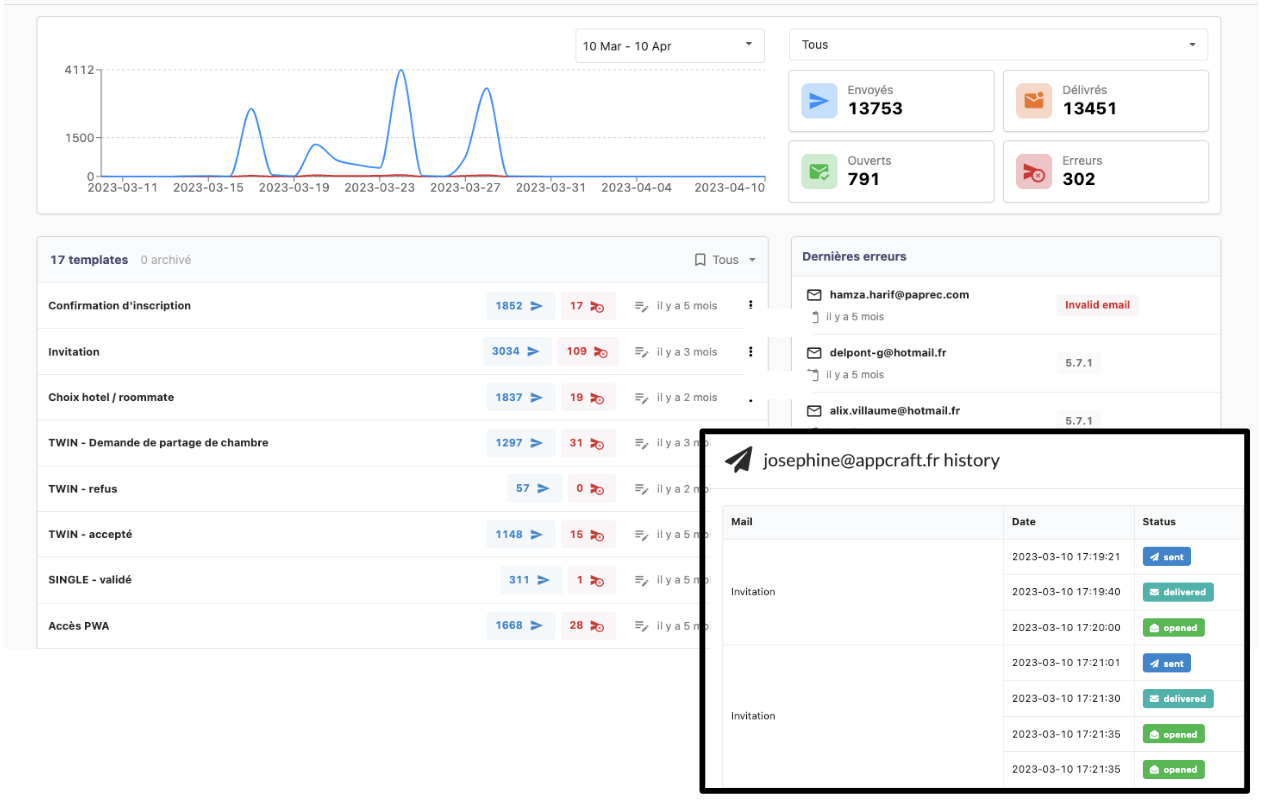Open the three-dot menu for Confirmation d'inscription
1274x806 pixels.
coord(750,306)
